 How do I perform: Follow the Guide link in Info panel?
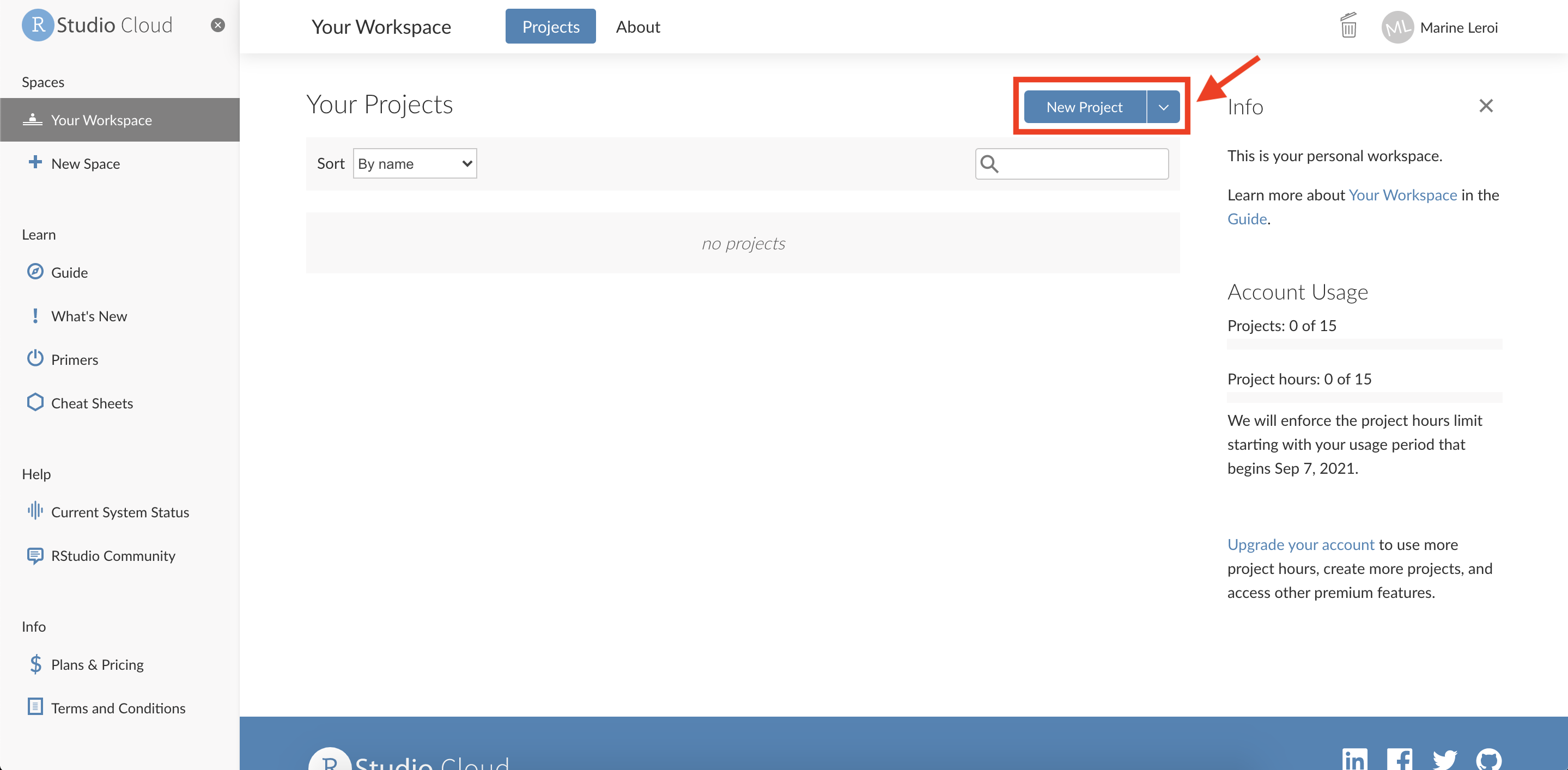(x=1247, y=218)
